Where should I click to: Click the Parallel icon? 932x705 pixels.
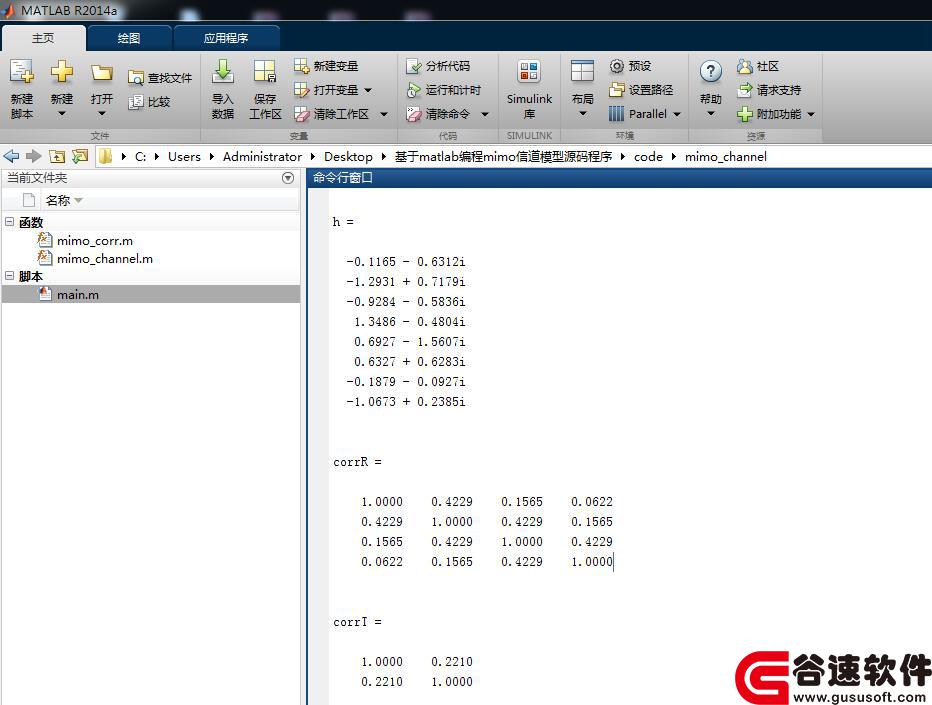(x=617, y=114)
